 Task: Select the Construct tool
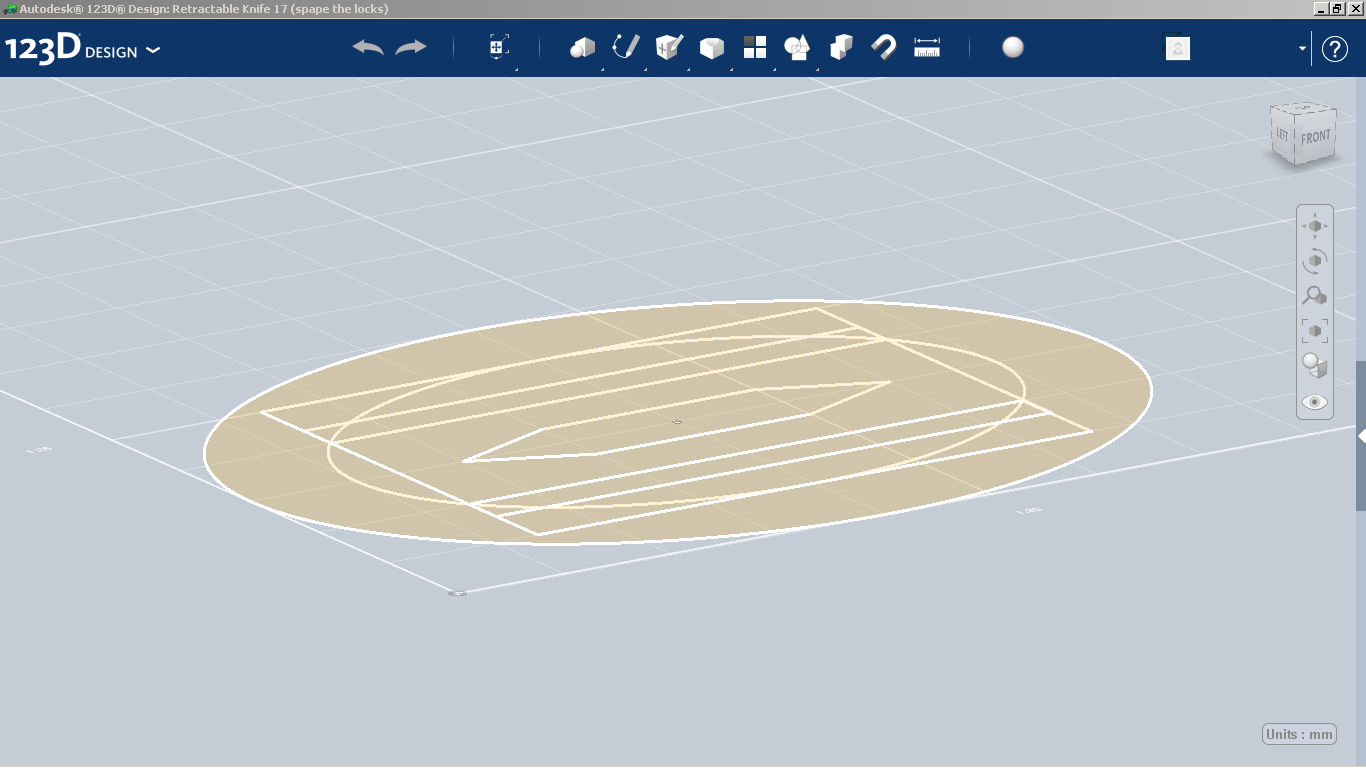click(667, 46)
